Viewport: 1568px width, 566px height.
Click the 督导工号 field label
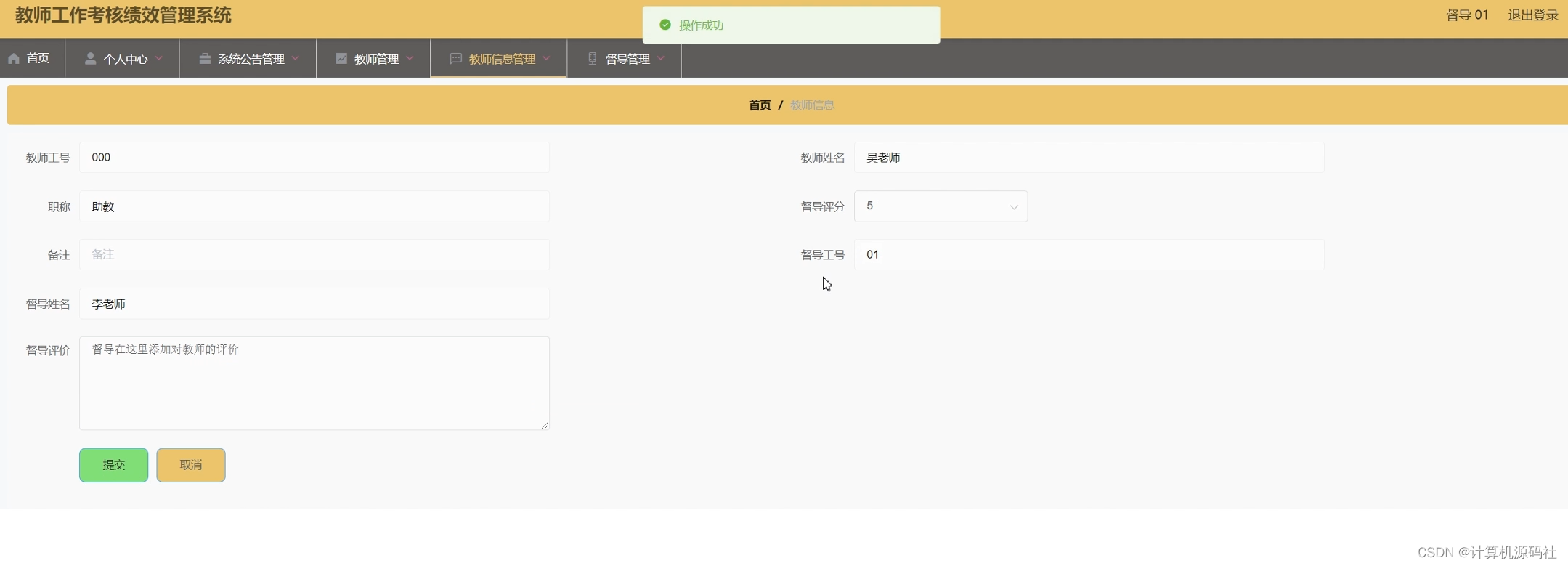[x=823, y=255]
